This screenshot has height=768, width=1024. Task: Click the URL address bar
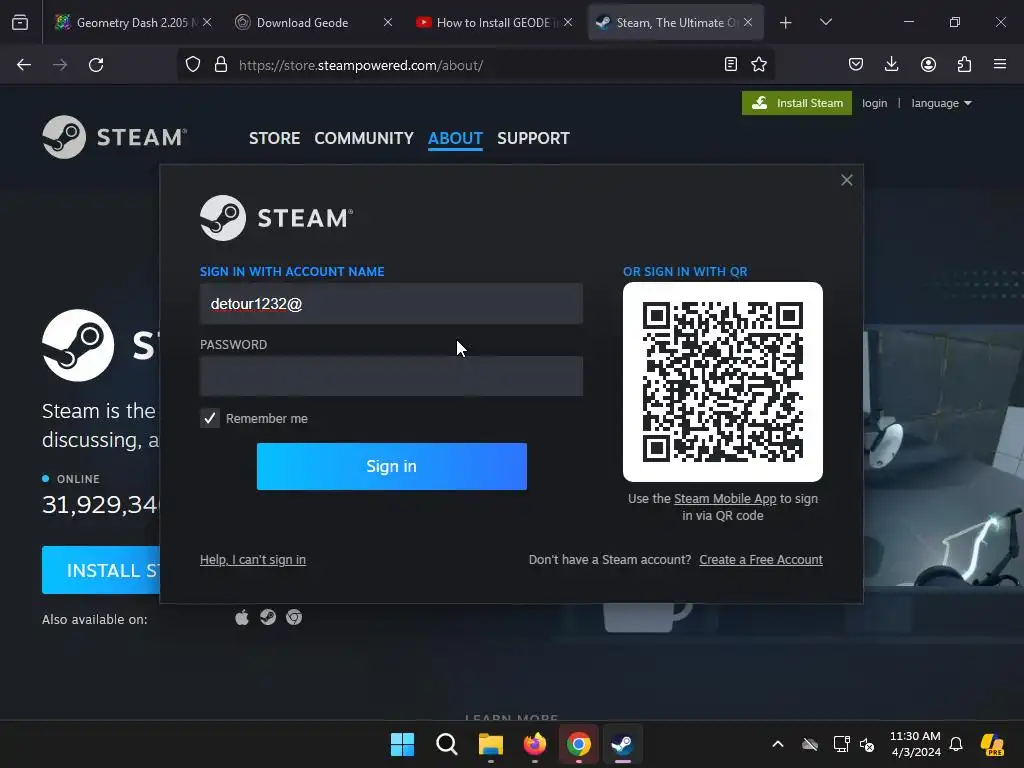(475, 65)
